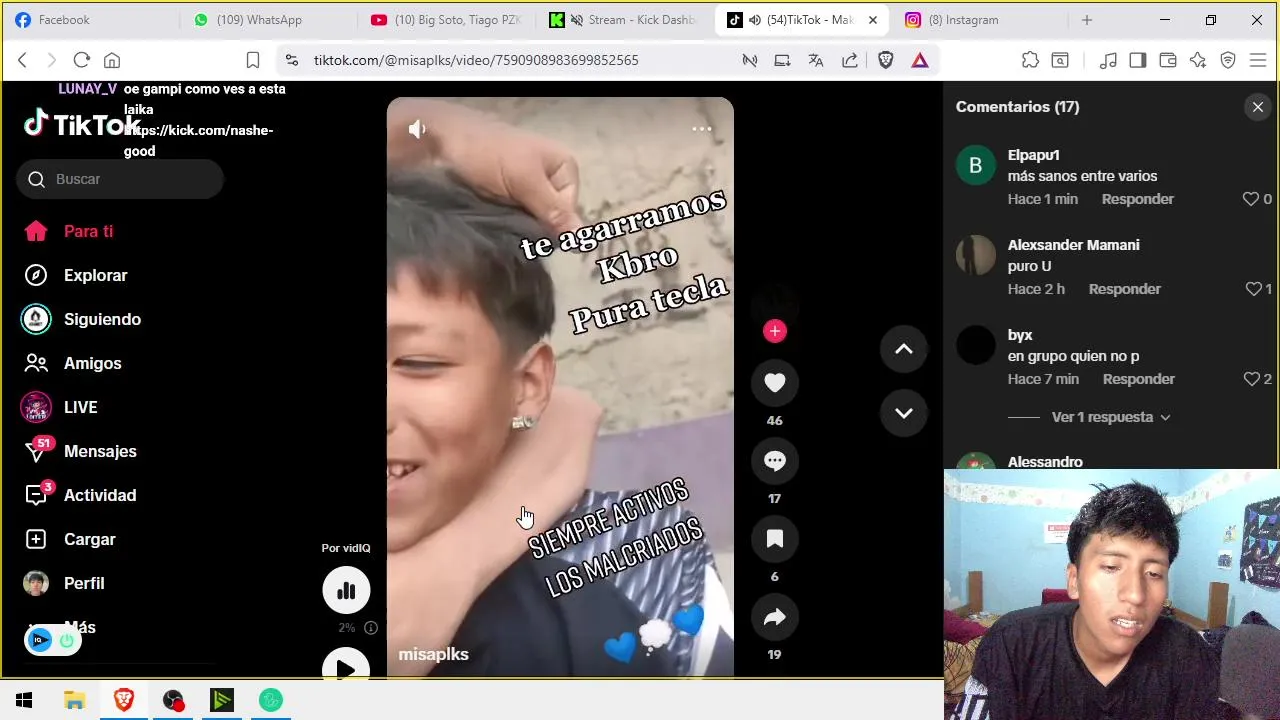
Task: Open Alexsander Mamani's profile avatar
Action: click(x=976, y=255)
